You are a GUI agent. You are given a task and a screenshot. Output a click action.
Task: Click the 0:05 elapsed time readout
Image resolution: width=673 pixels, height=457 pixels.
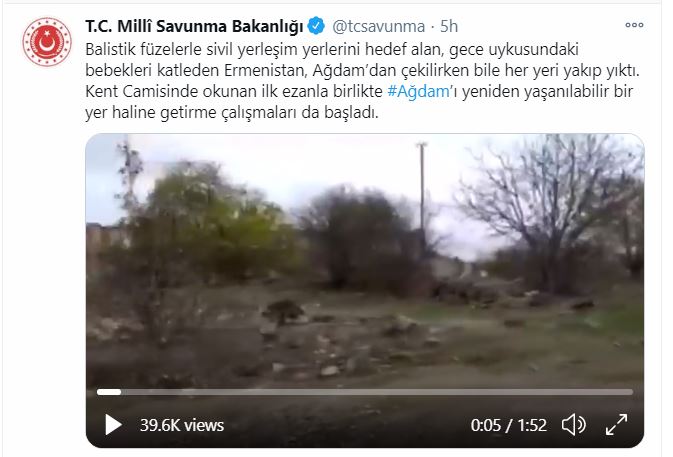(485, 425)
